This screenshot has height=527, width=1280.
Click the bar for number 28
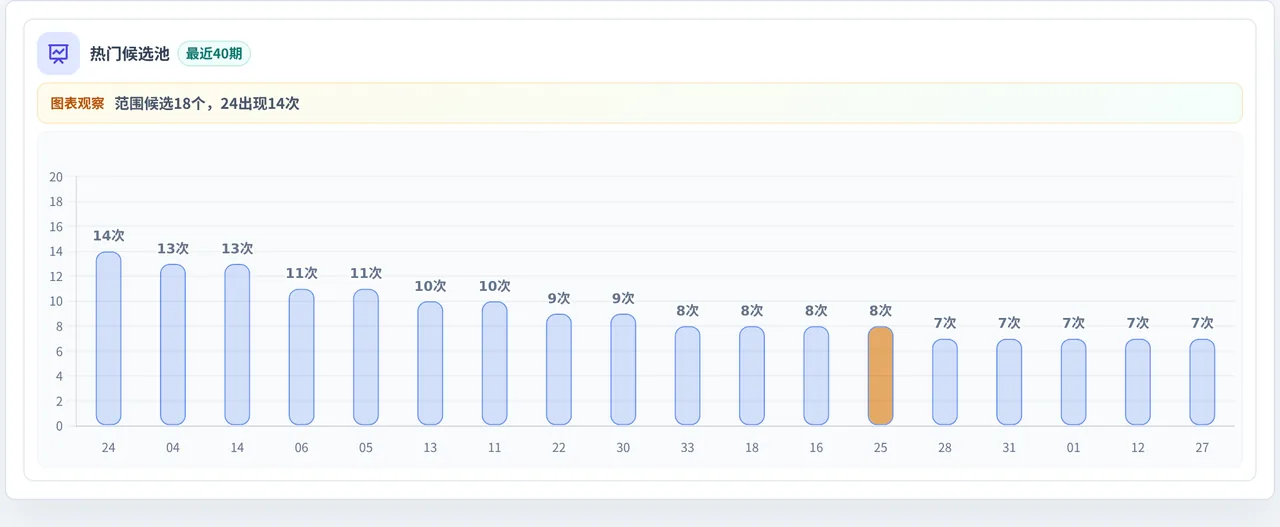[x=945, y=382]
